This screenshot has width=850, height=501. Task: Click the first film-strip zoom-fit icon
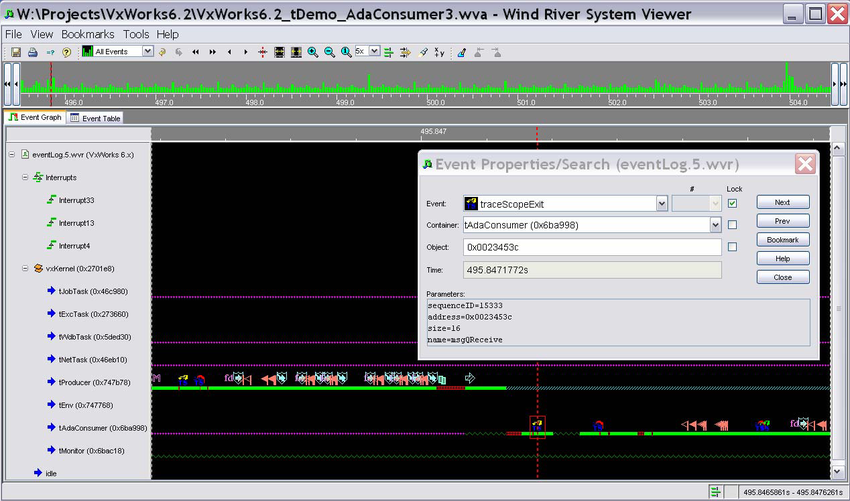pyautogui.click(x=279, y=52)
